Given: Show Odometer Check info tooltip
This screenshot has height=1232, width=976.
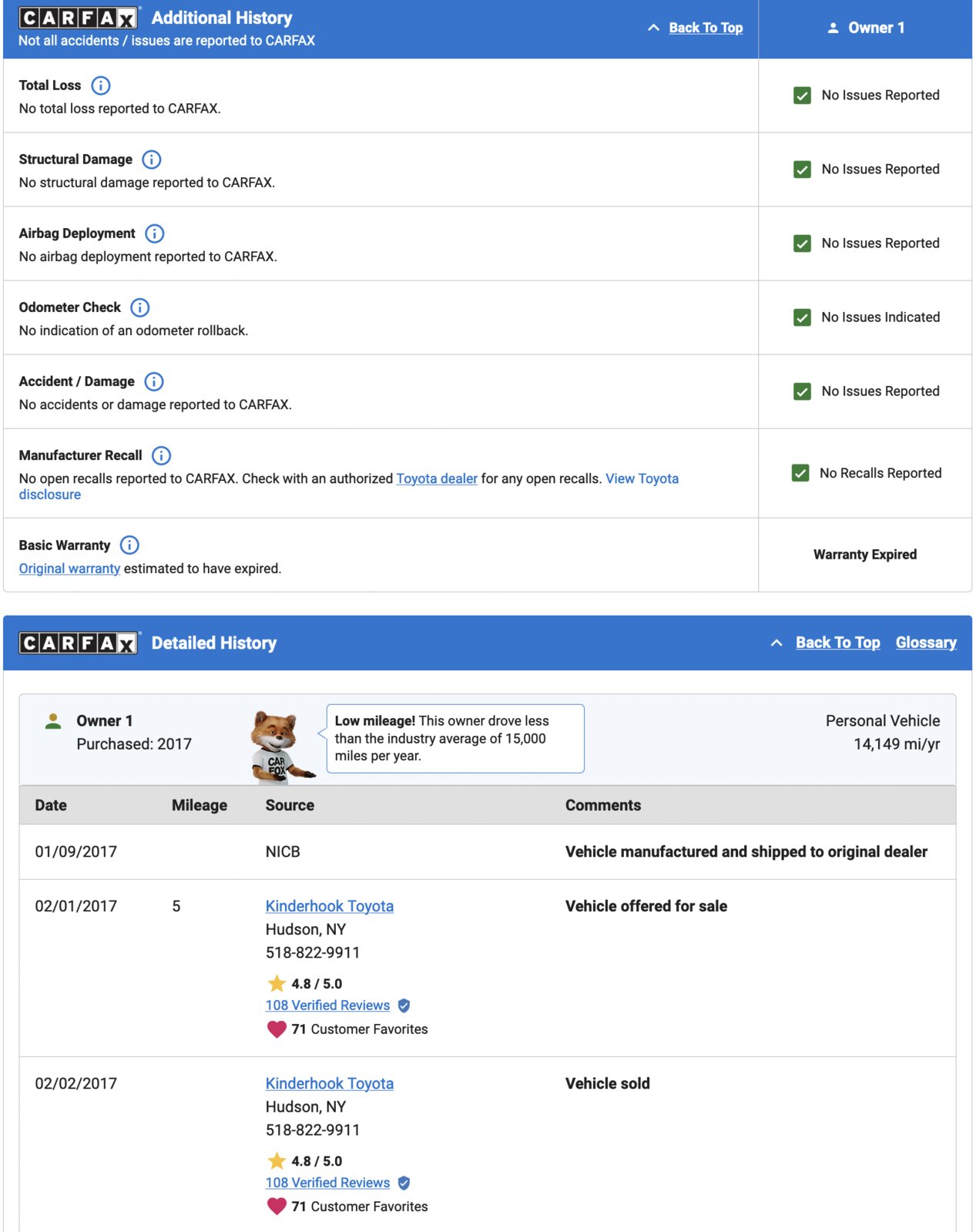Looking at the screenshot, I should click(x=140, y=307).
